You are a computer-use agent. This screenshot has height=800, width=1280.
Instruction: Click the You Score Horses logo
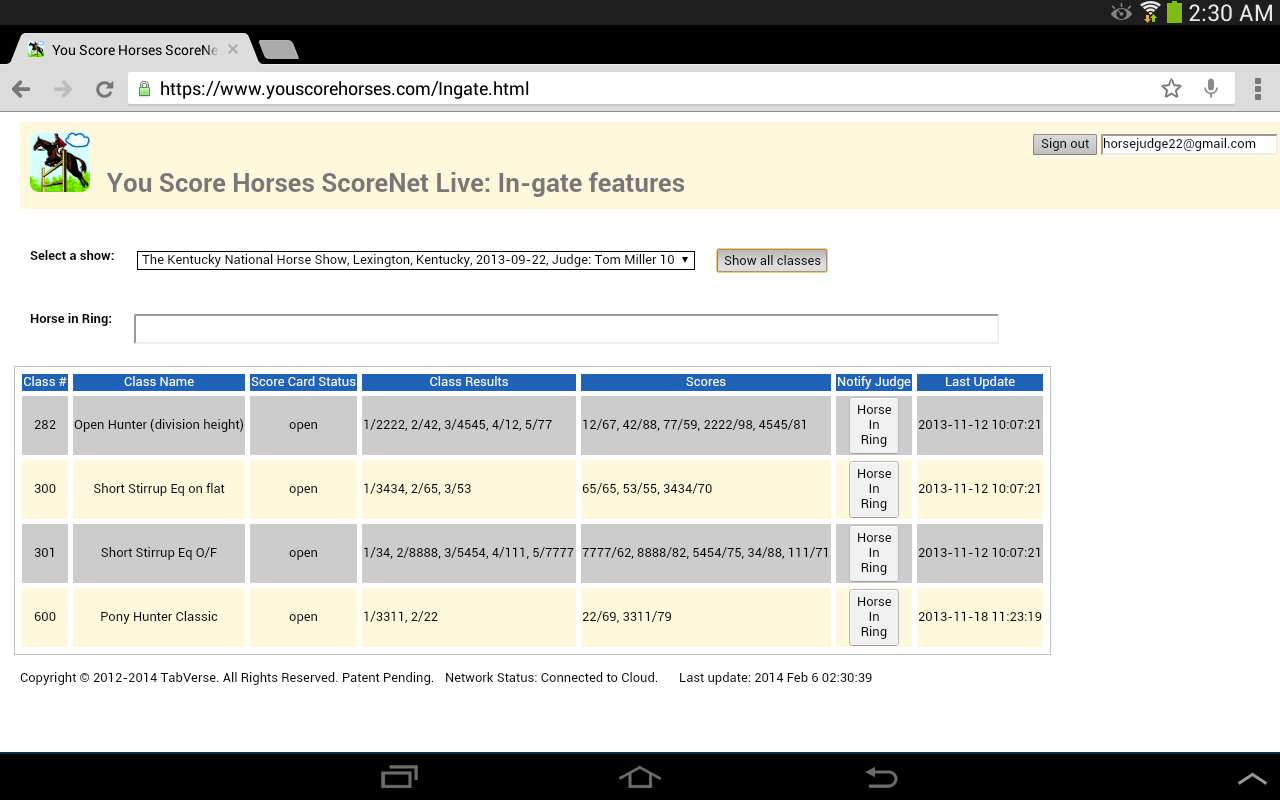(x=60, y=162)
